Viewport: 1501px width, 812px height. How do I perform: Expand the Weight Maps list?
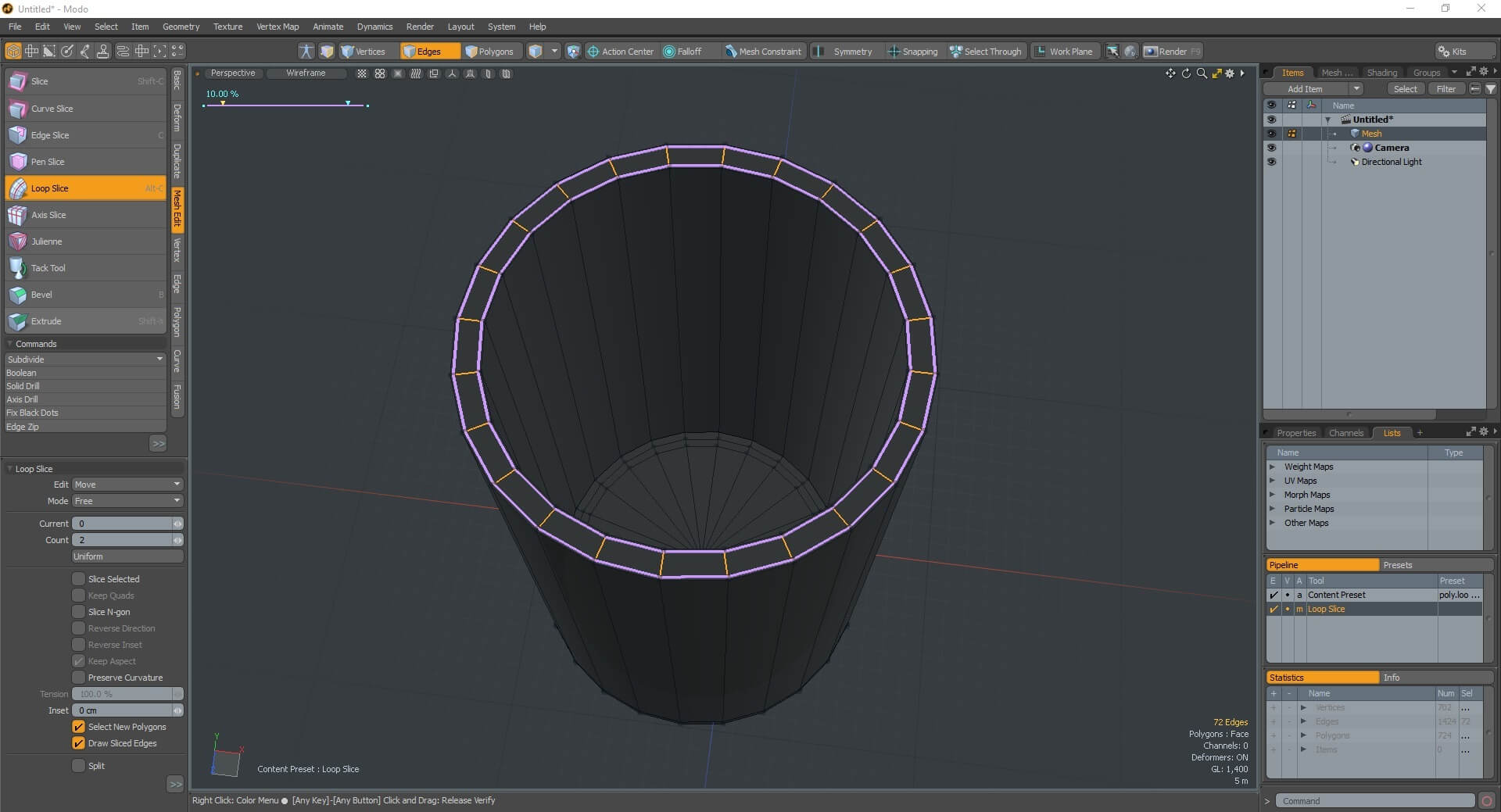1274,467
